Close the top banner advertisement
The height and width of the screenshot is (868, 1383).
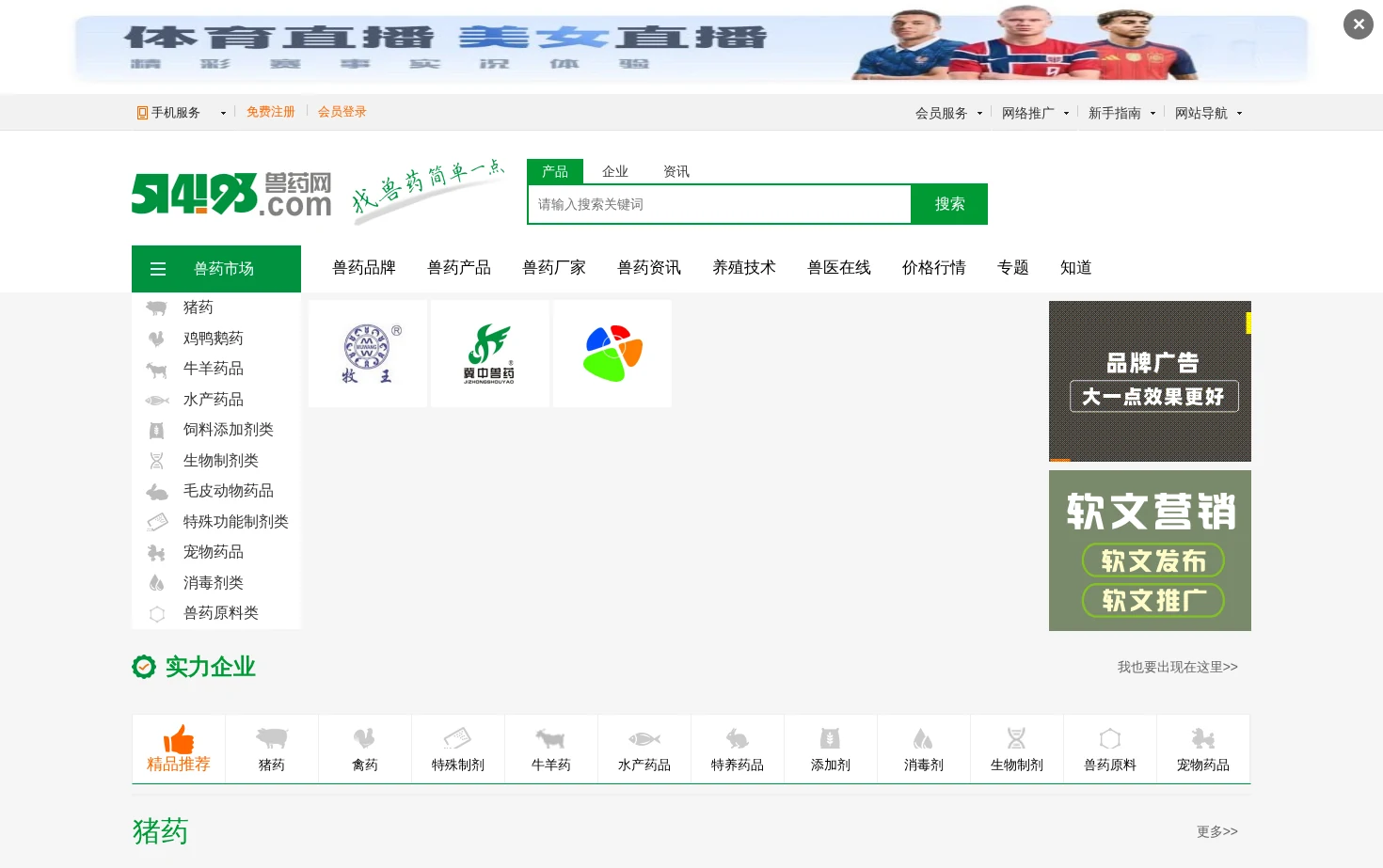1358,24
